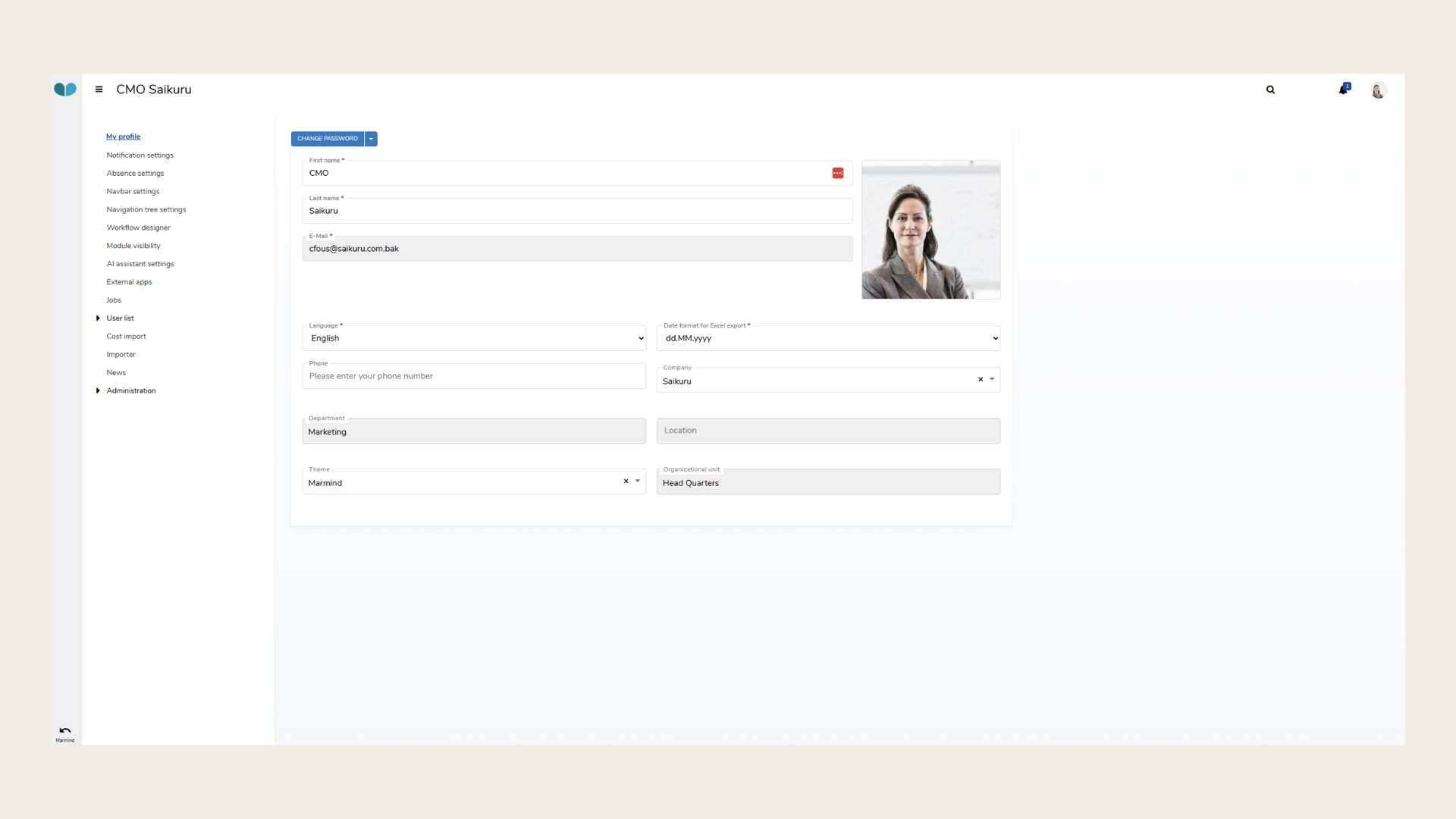1456x819 pixels.
Task: Click the hamburger menu icon beside CMO Saikuru
Action: tap(99, 89)
